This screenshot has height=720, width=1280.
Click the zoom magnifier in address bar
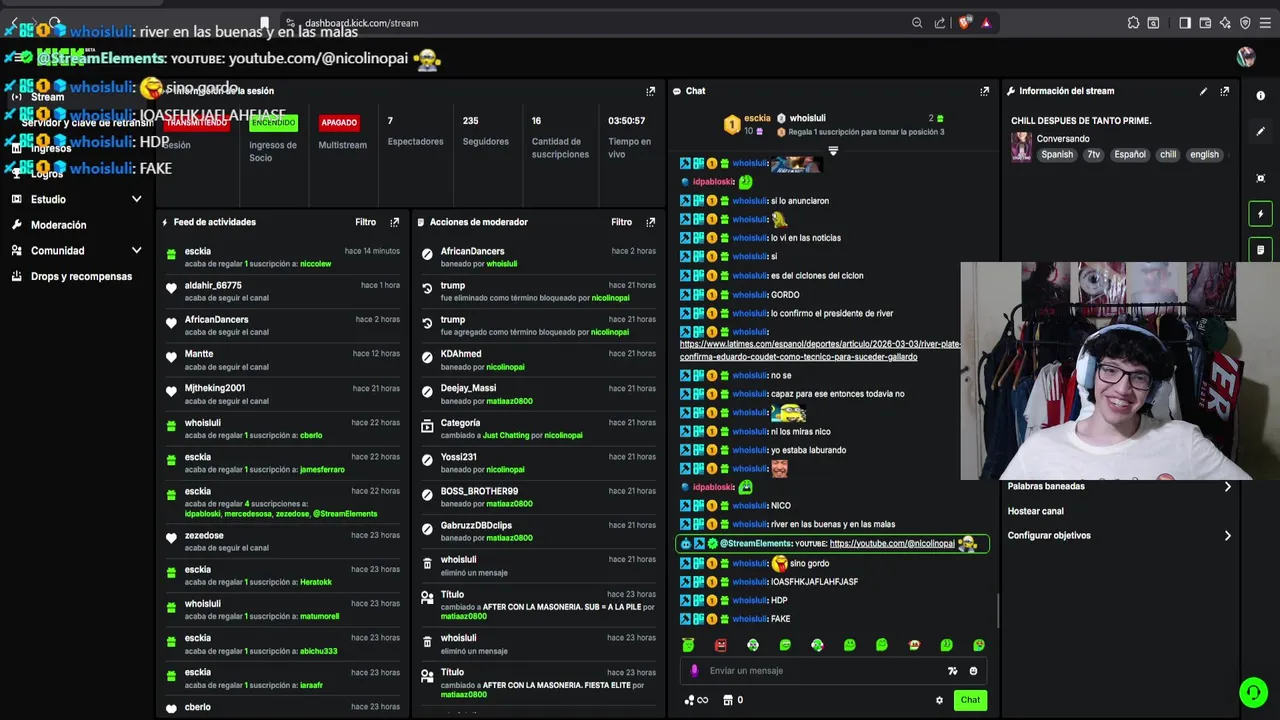tap(917, 23)
